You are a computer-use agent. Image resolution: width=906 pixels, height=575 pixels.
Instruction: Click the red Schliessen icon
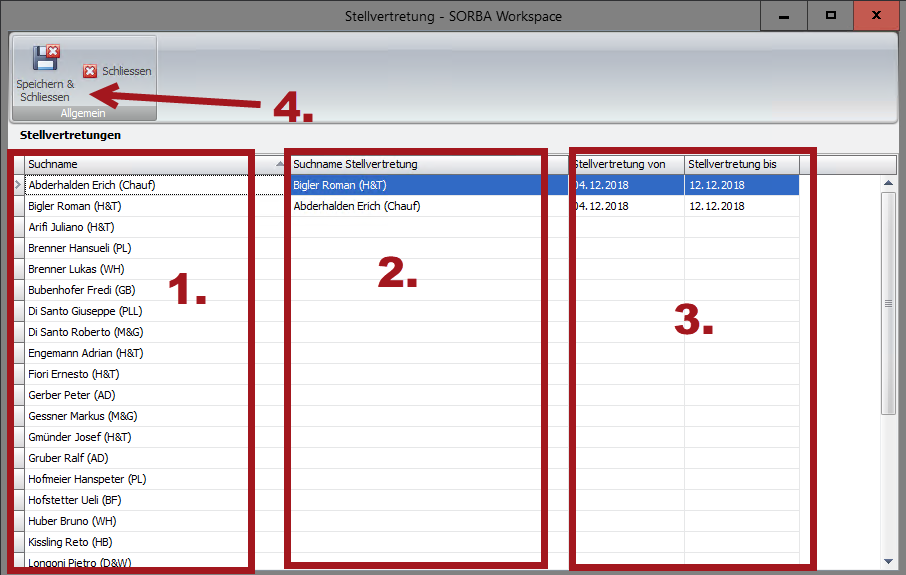point(90,71)
